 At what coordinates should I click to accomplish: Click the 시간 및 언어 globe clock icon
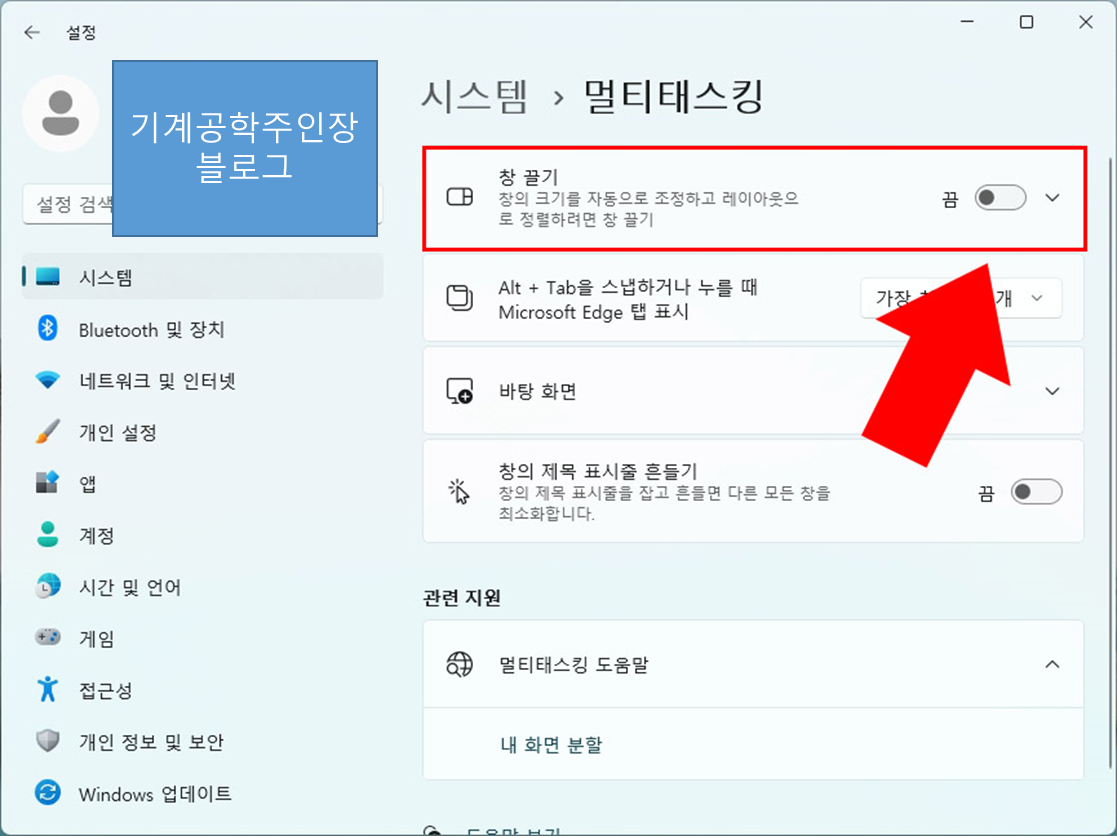pos(48,586)
